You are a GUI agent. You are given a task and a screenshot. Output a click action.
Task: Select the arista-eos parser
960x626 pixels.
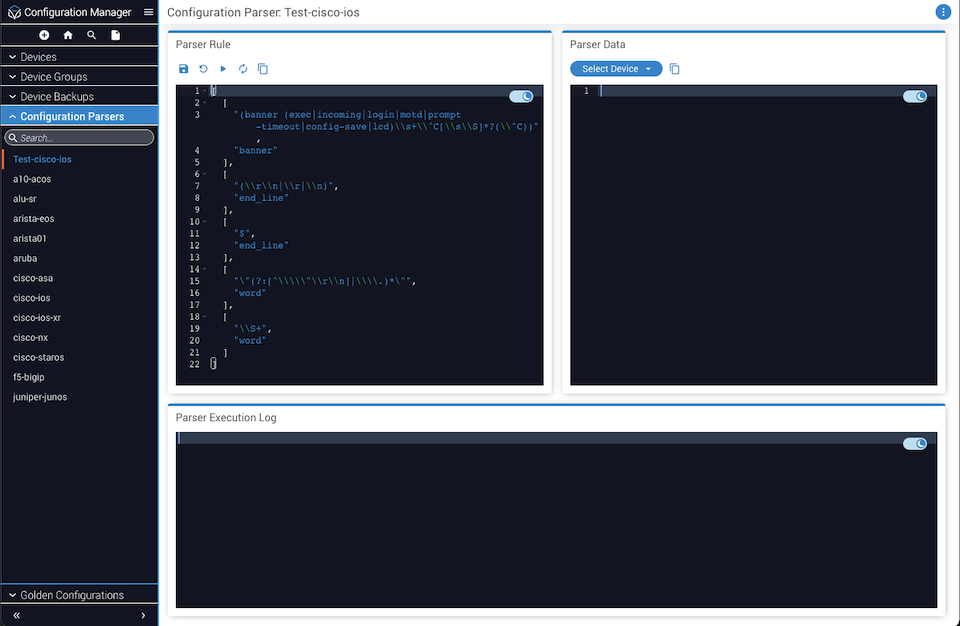coord(34,218)
